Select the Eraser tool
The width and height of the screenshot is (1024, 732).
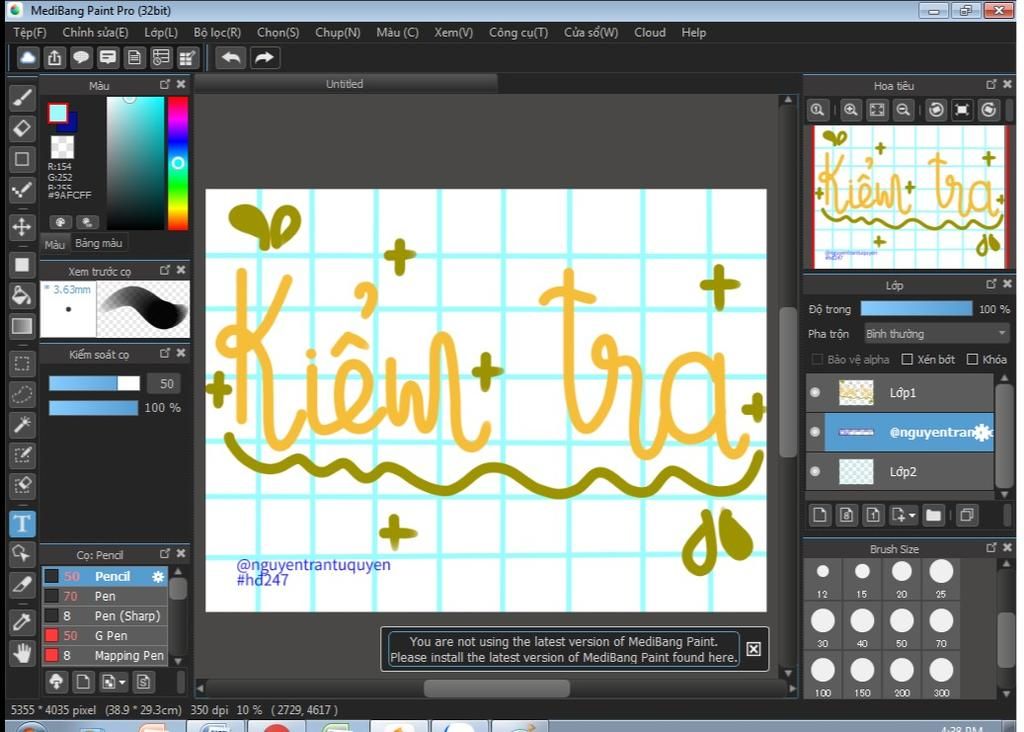click(x=22, y=129)
